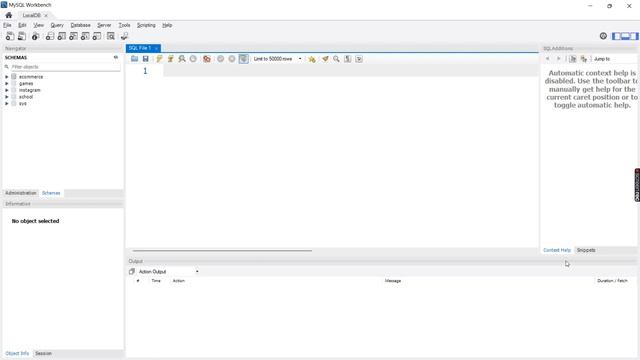
Task: Save statement as snippet with star icon
Action: [x=312, y=59]
